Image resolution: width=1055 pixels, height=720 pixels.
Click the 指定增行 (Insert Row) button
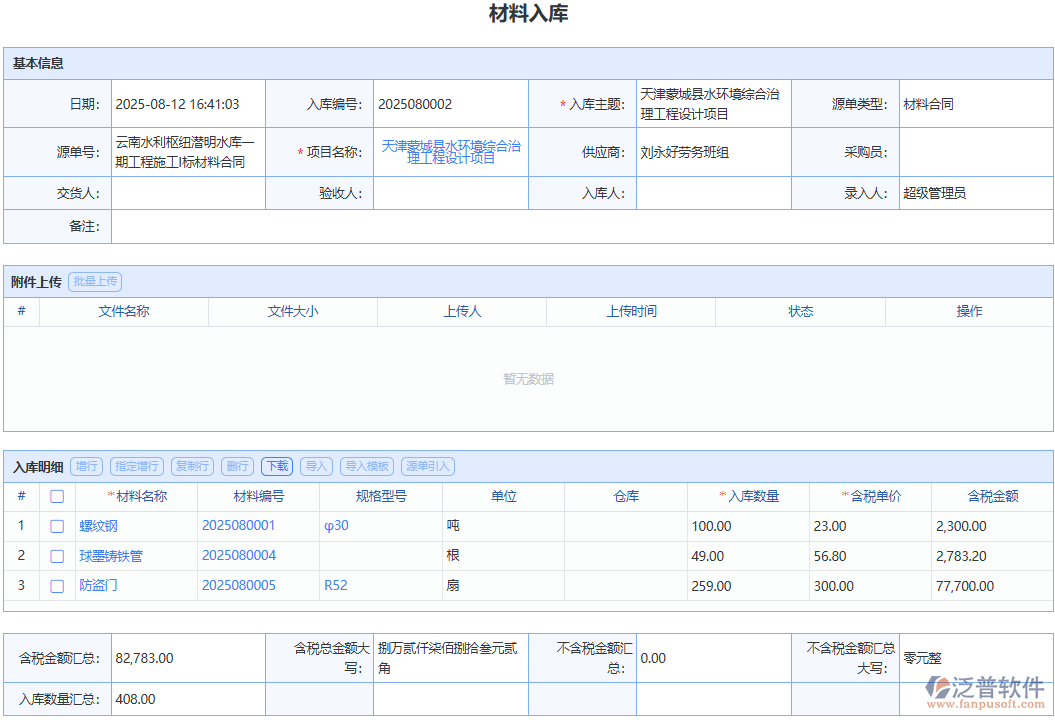click(x=137, y=466)
